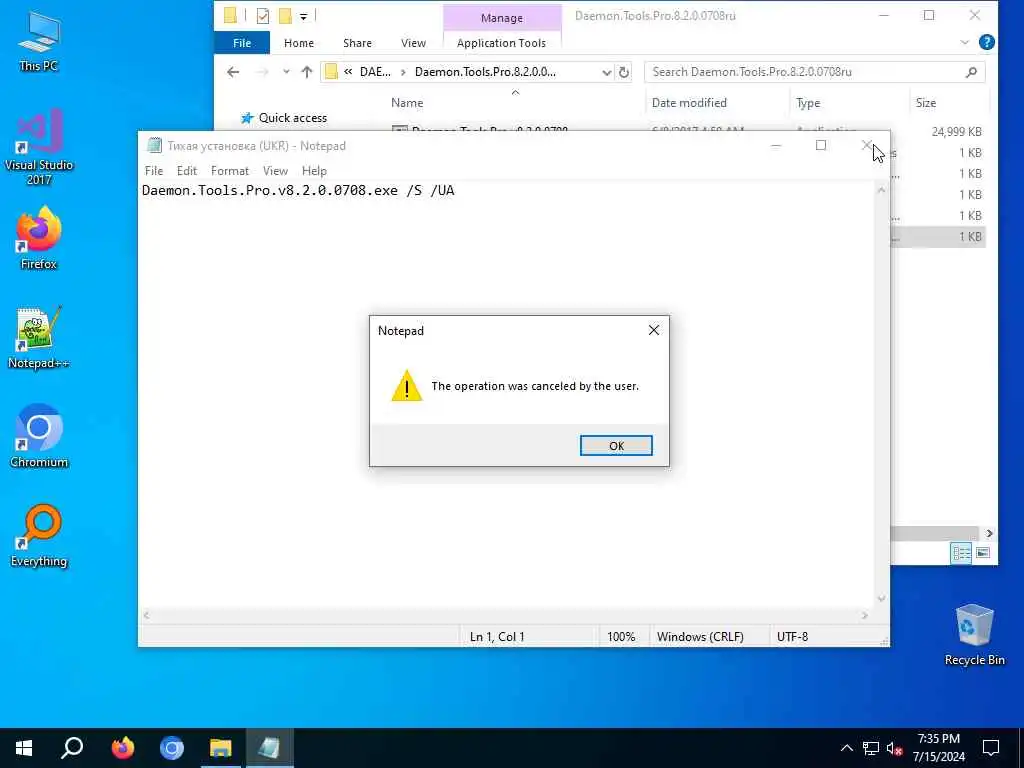Open the Format menu in Notepad
This screenshot has width=1024, height=768.
pos(230,170)
